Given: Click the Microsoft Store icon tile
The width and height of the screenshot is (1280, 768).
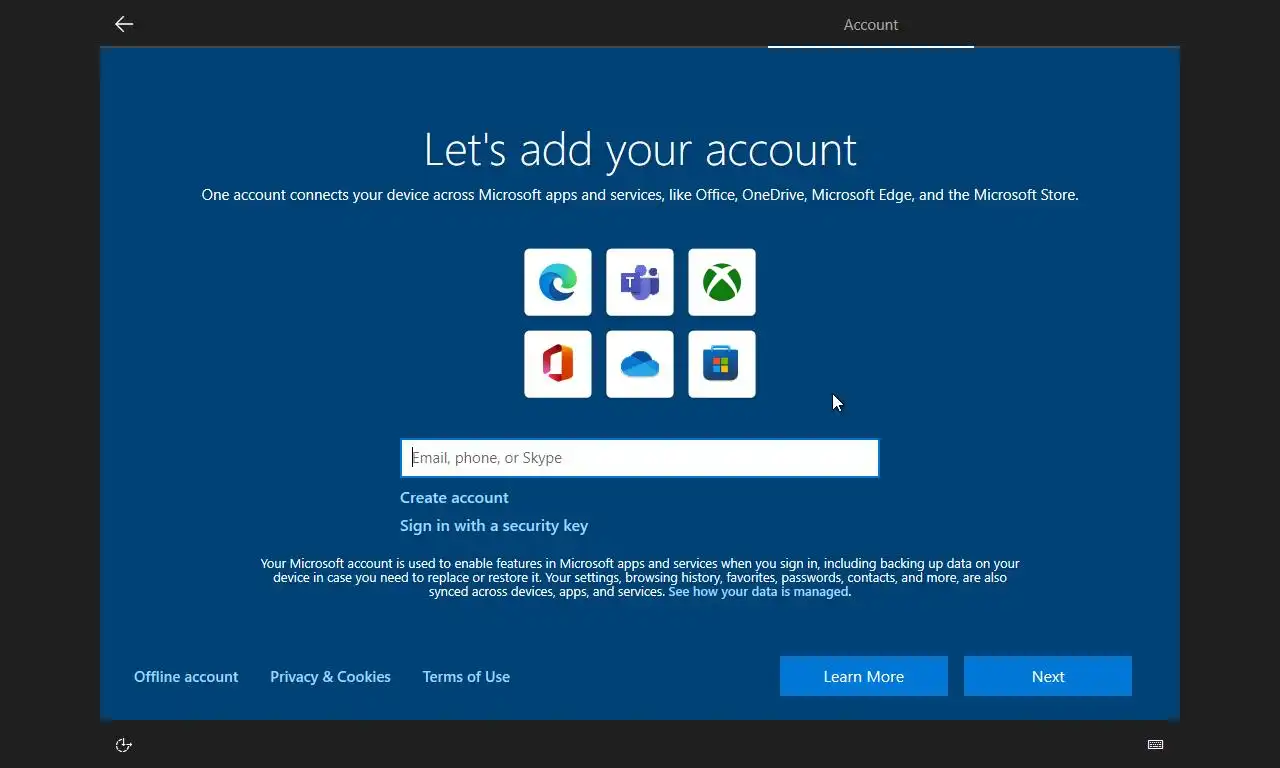Looking at the screenshot, I should (722, 364).
